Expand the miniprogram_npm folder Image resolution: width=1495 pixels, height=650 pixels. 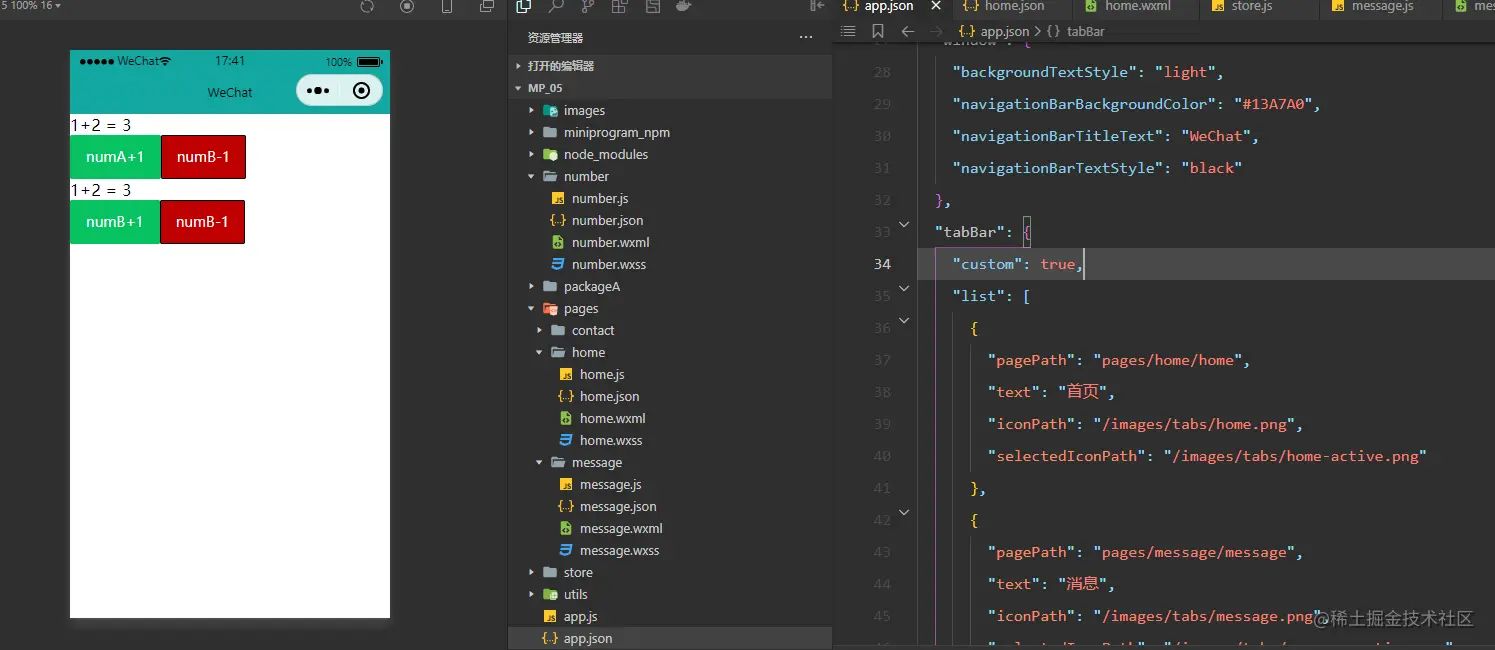click(670, 132)
